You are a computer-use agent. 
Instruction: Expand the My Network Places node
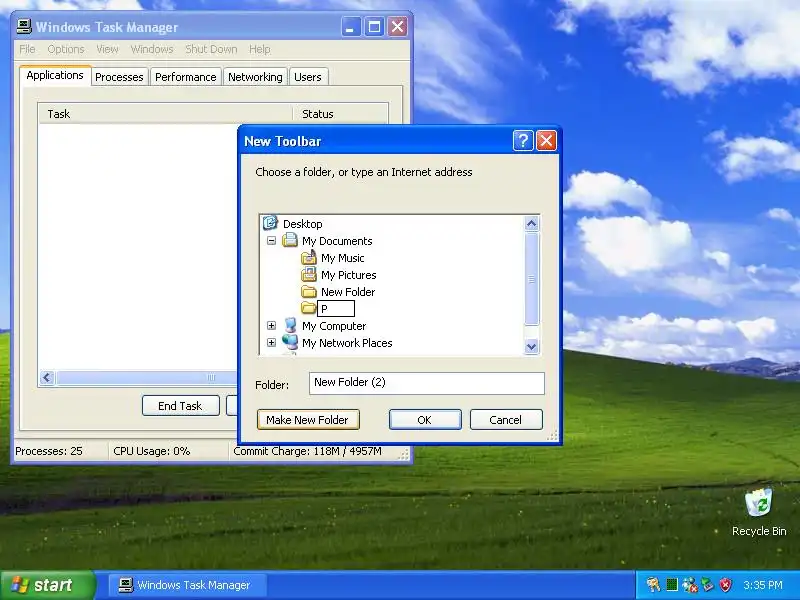pos(271,342)
